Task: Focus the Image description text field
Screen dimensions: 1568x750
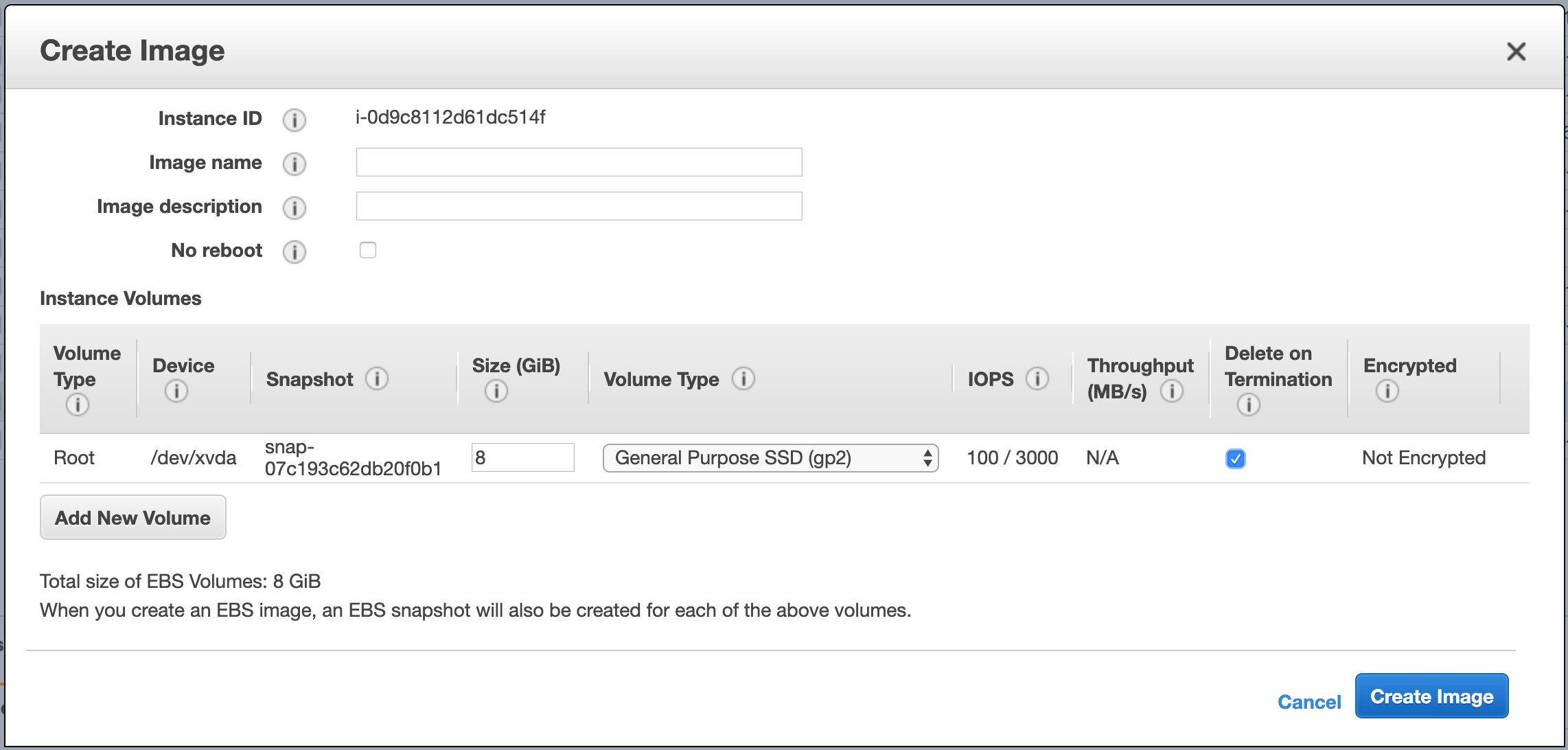Action: click(x=579, y=206)
